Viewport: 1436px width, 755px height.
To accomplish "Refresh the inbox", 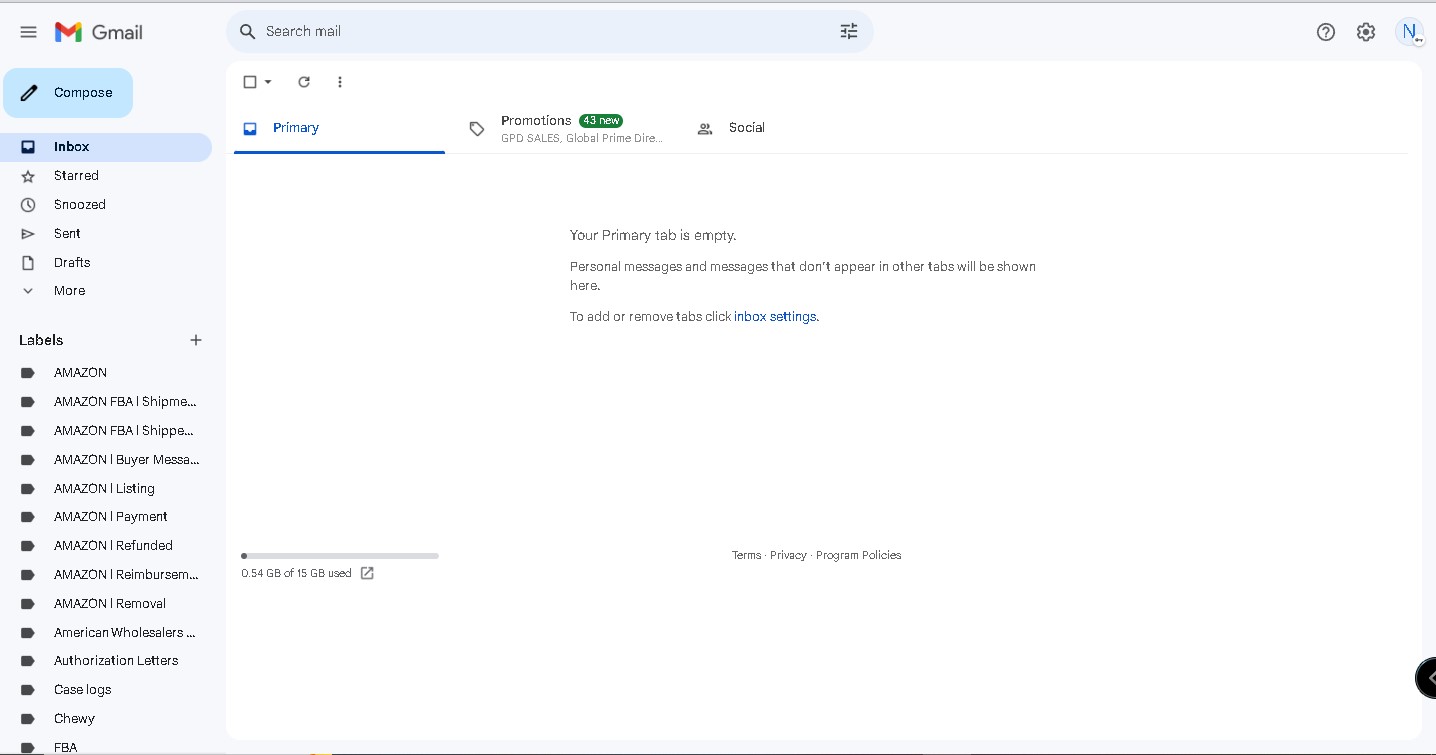I will [x=304, y=82].
